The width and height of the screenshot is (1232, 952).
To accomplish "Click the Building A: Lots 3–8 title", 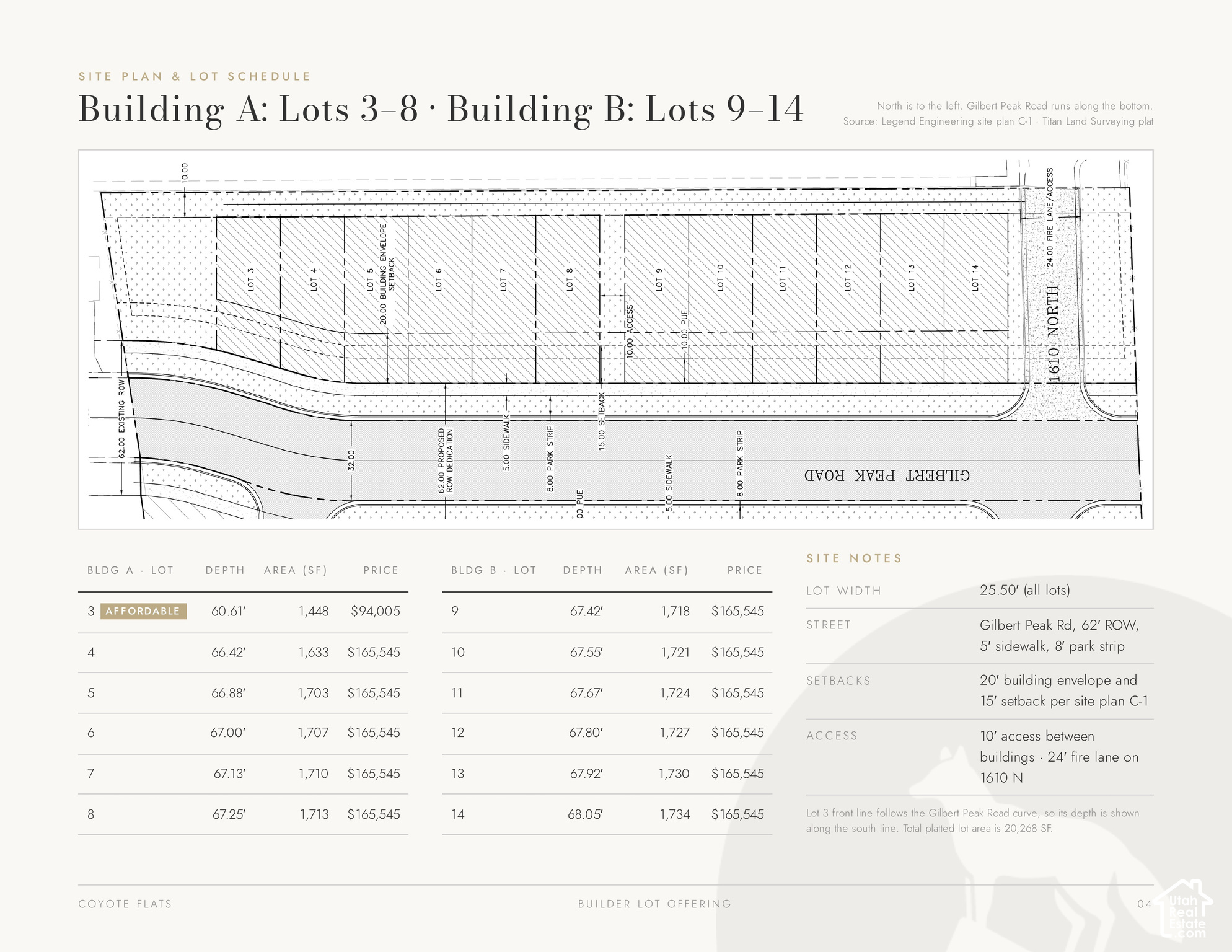I will (249, 109).
